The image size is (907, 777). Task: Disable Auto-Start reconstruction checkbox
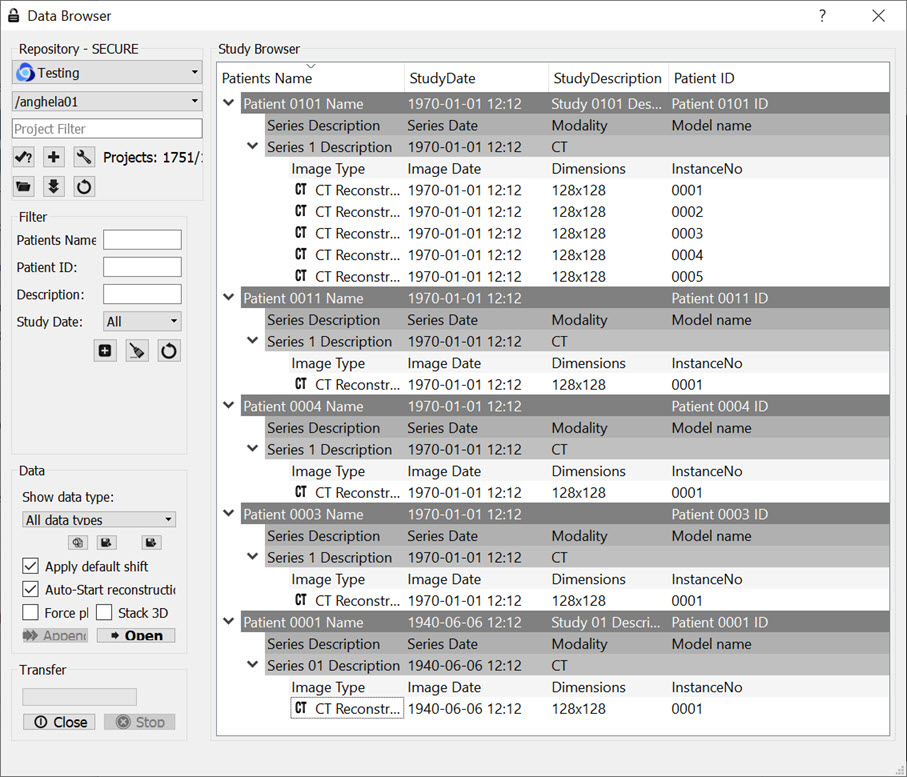(30, 590)
